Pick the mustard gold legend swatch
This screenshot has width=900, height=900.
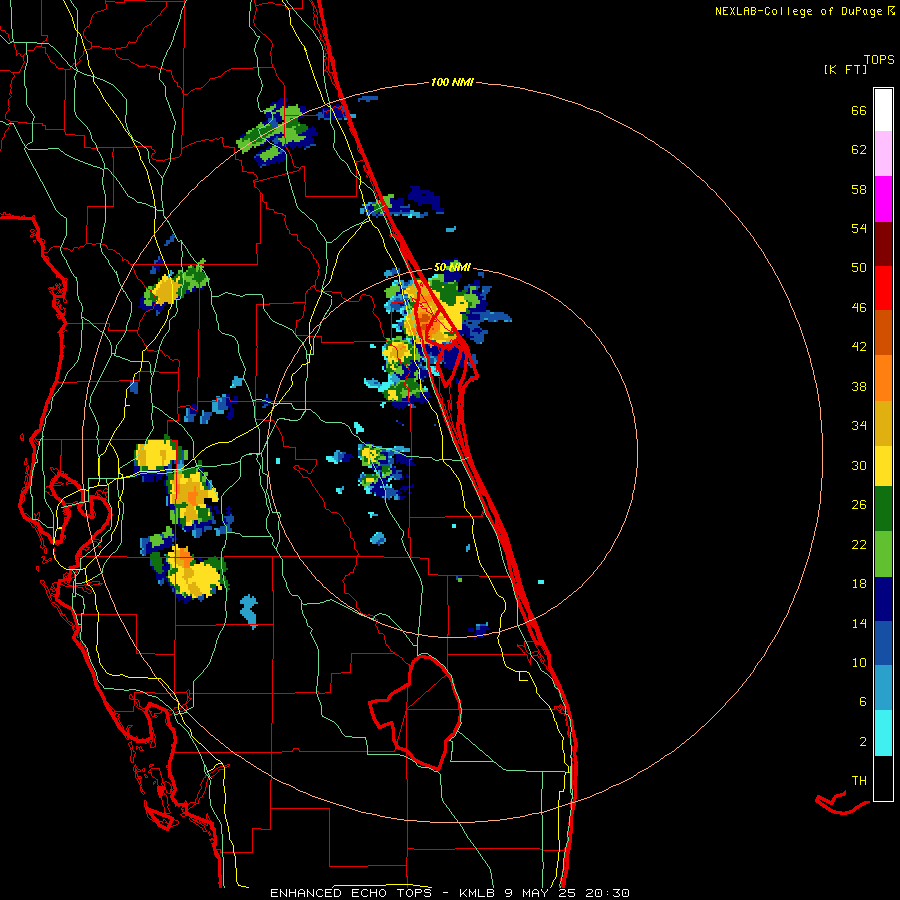pos(883,423)
